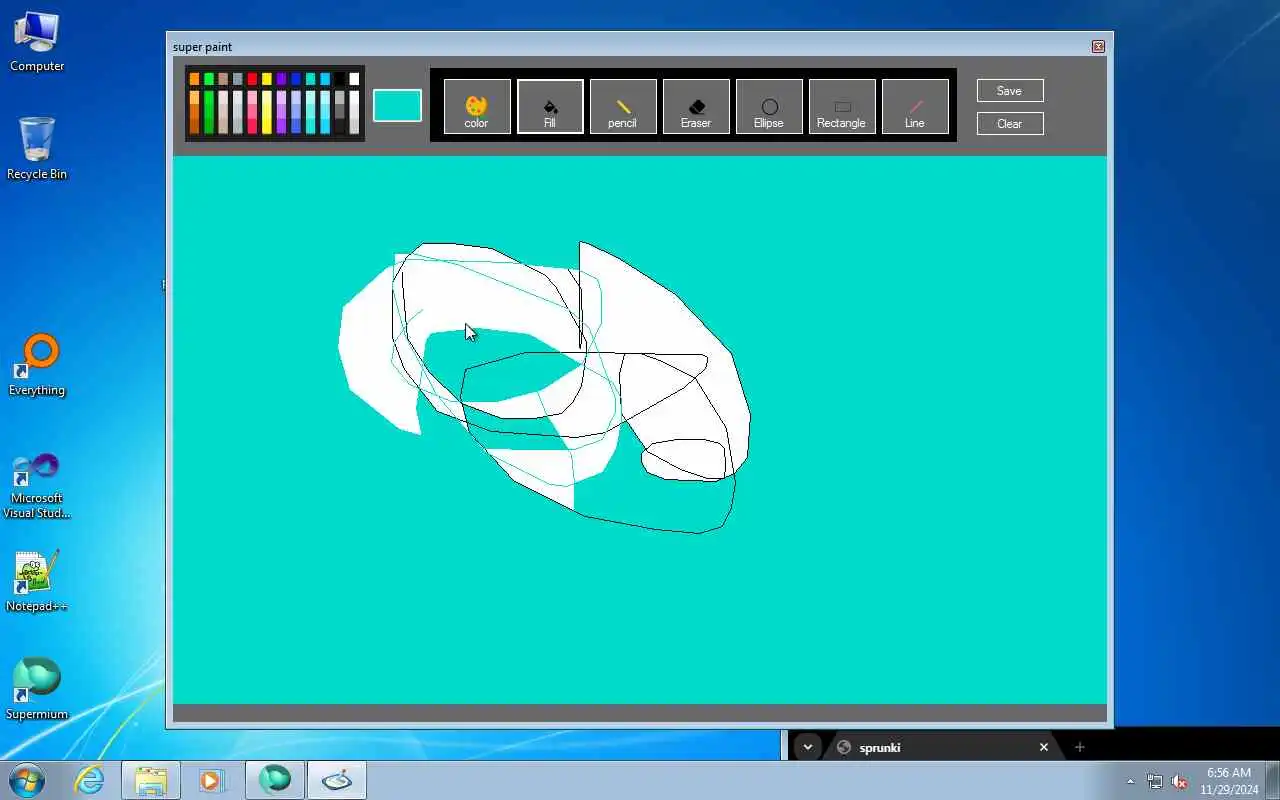Pick the green swatch in palette top row
The height and width of the screenshot is (800, 1280).
209,79
